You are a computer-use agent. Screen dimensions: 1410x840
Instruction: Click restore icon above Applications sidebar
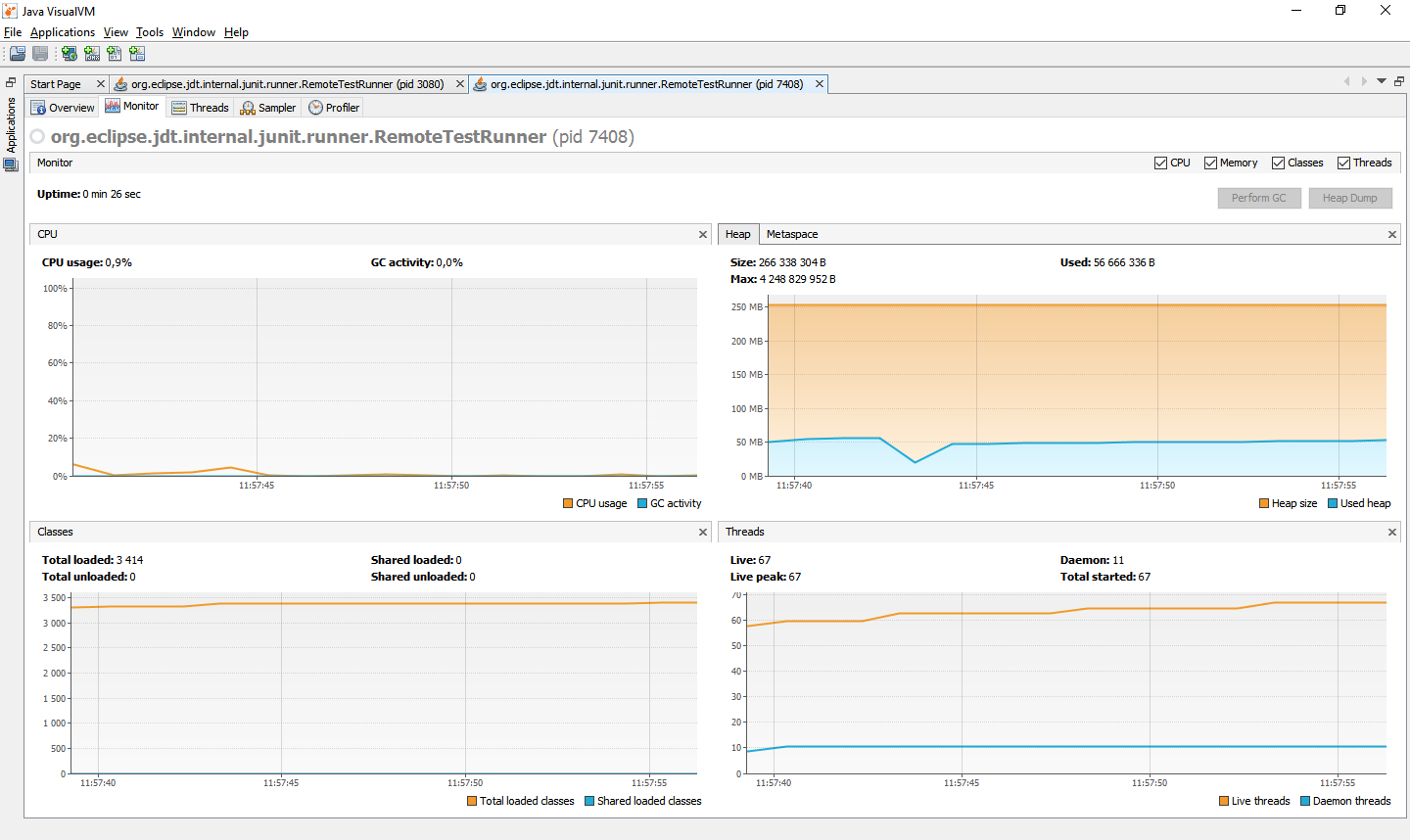pos(11,83)
